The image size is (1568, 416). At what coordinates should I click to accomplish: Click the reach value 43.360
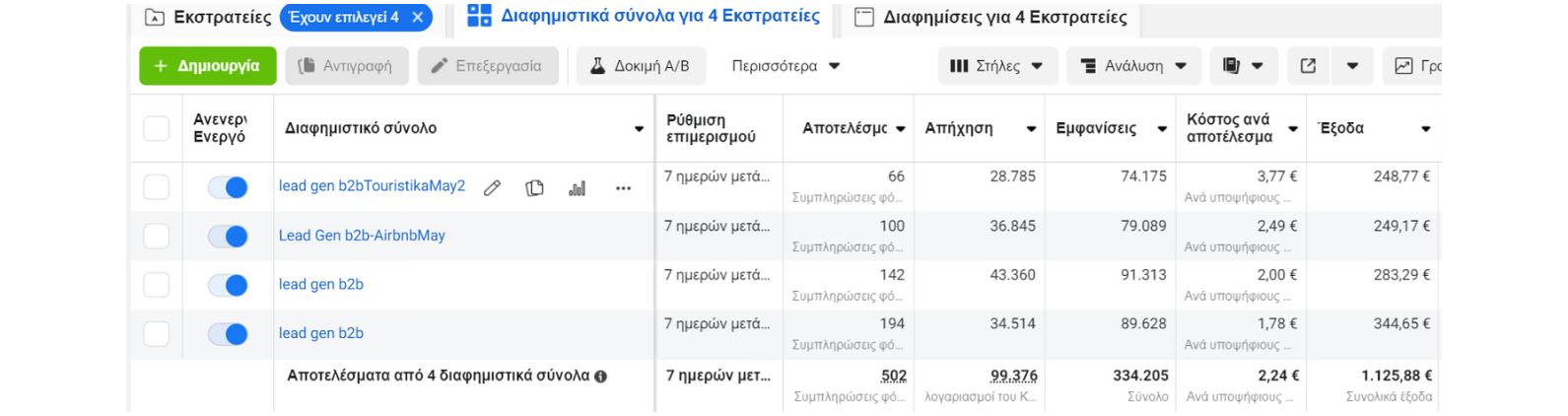pyautogui.click(x=1013, y=275)
